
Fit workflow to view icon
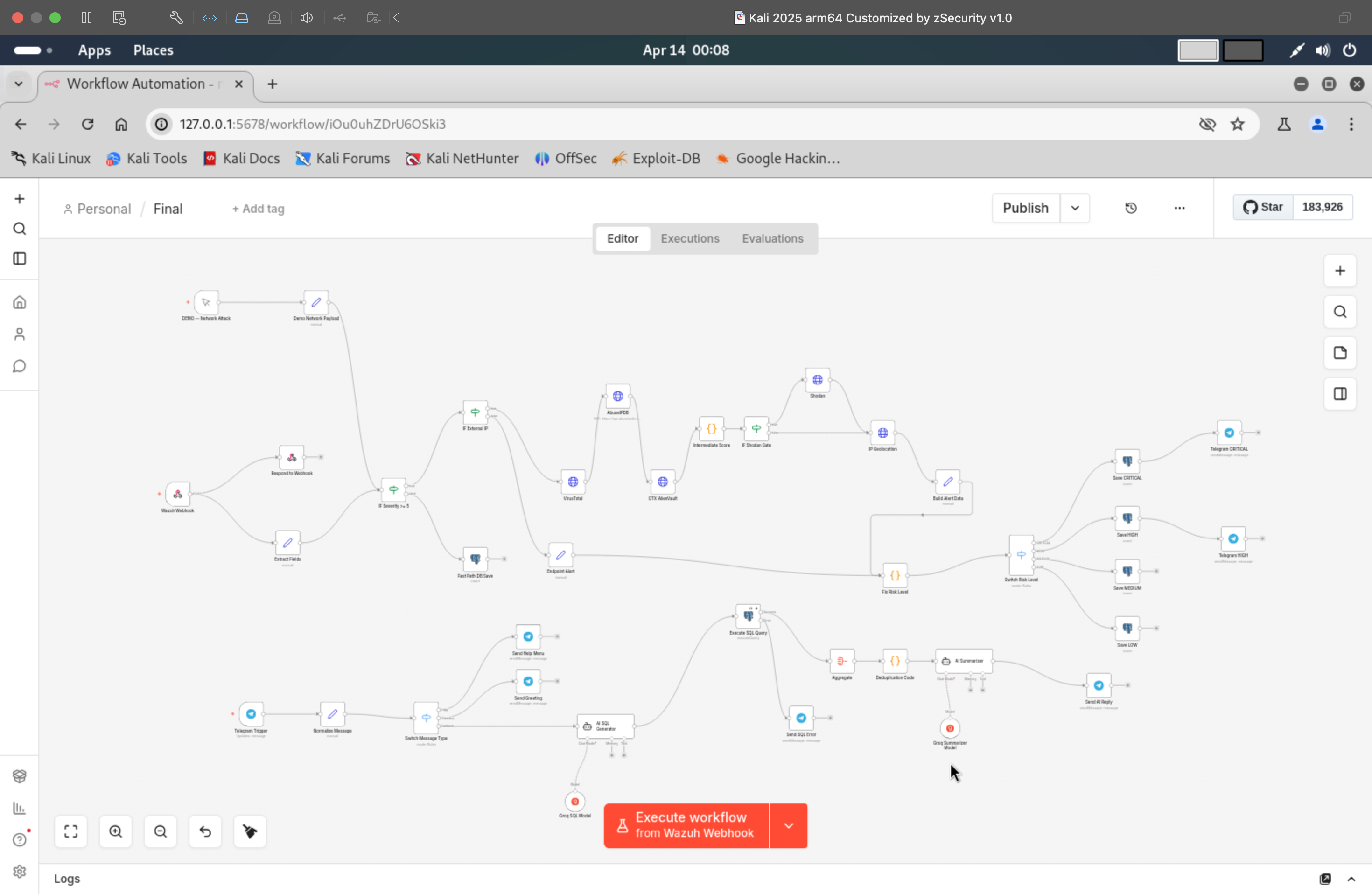(71, 831)
